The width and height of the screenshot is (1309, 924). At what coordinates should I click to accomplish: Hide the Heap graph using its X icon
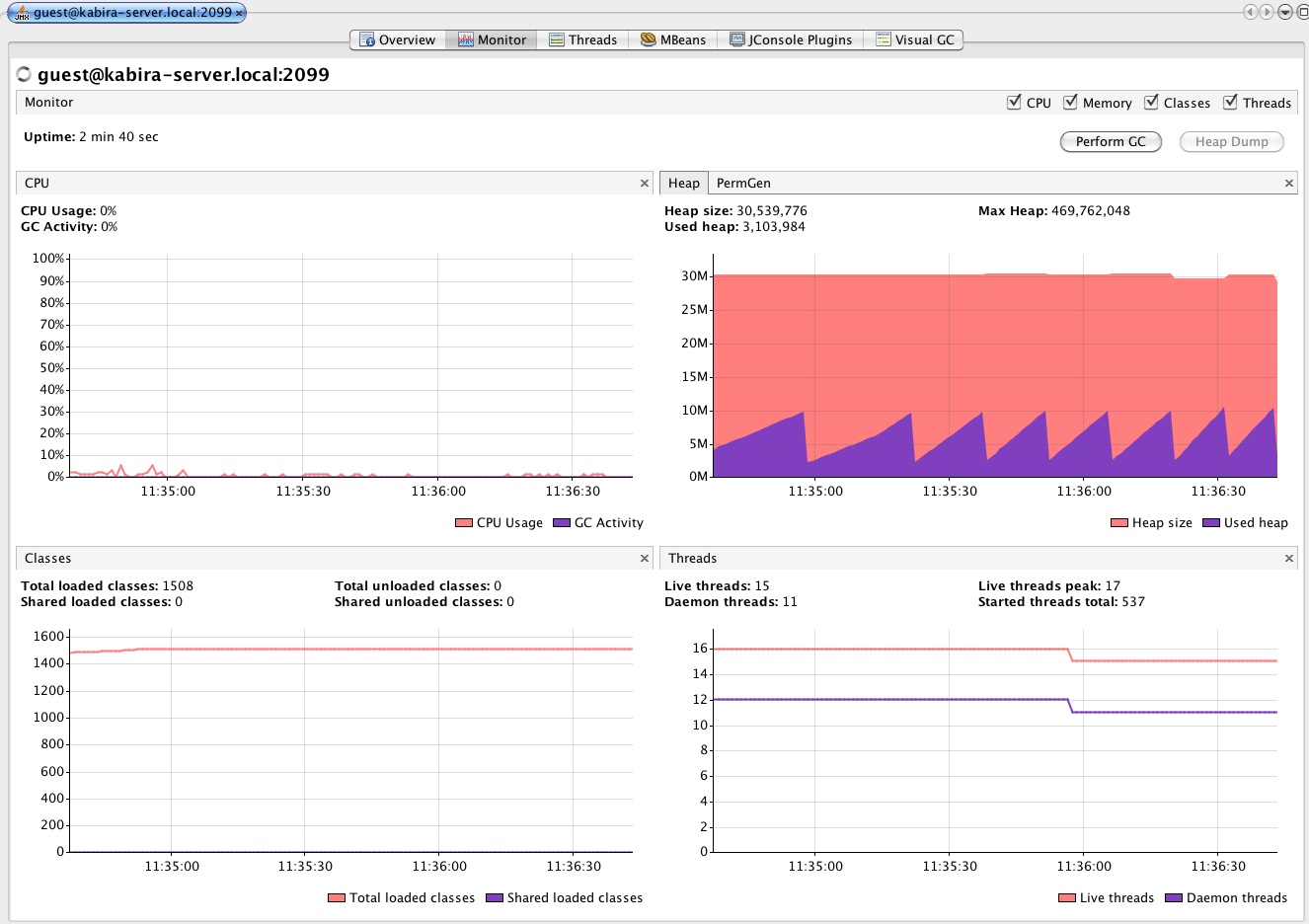[1288, 184]
